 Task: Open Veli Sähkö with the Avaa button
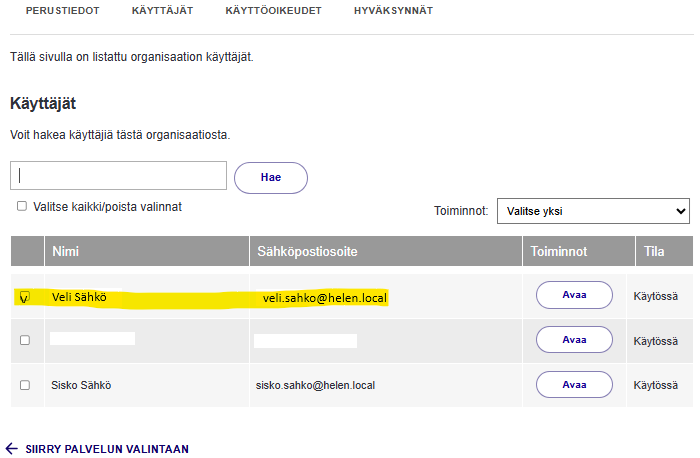pyautogui.click(x=574, y=296)
